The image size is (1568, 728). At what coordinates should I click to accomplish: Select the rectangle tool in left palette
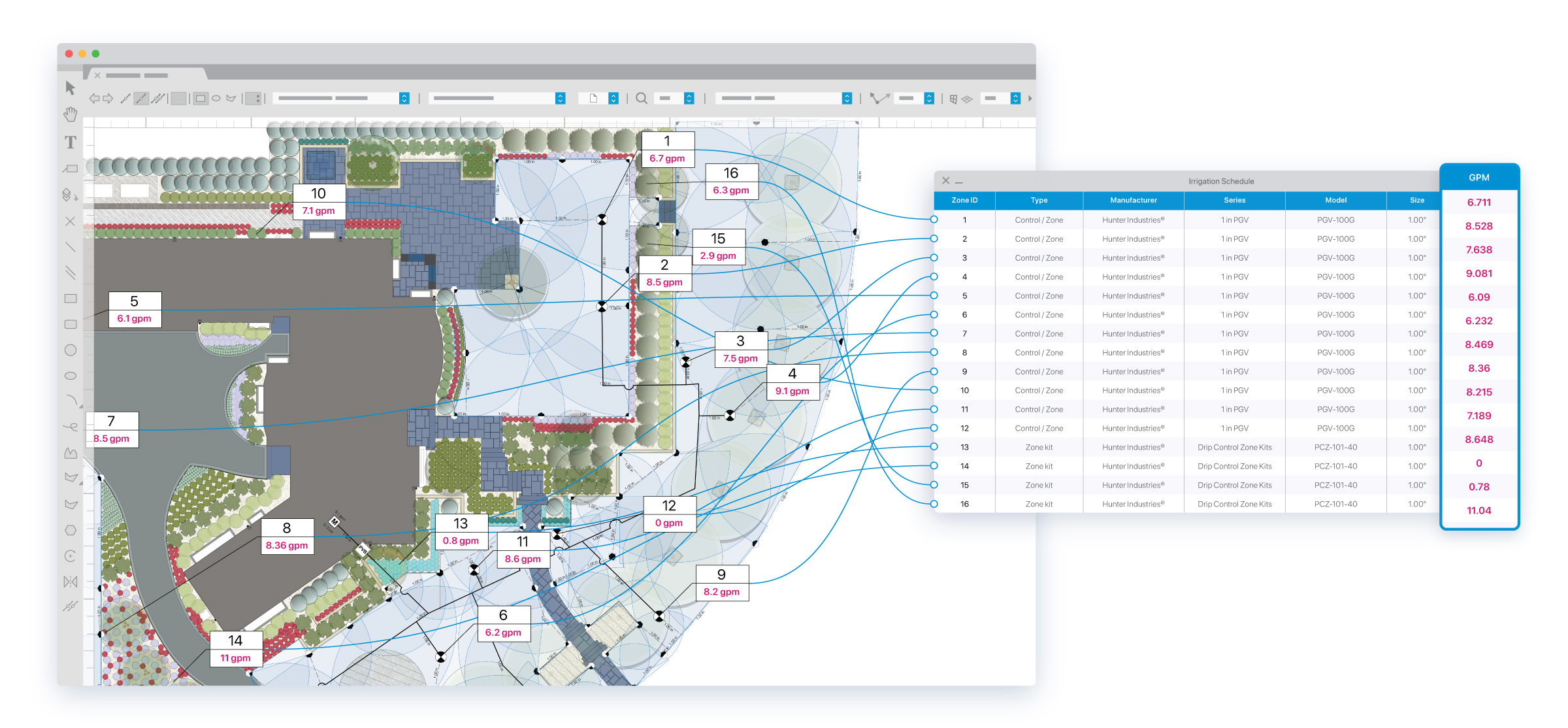[x=71, y=299]
